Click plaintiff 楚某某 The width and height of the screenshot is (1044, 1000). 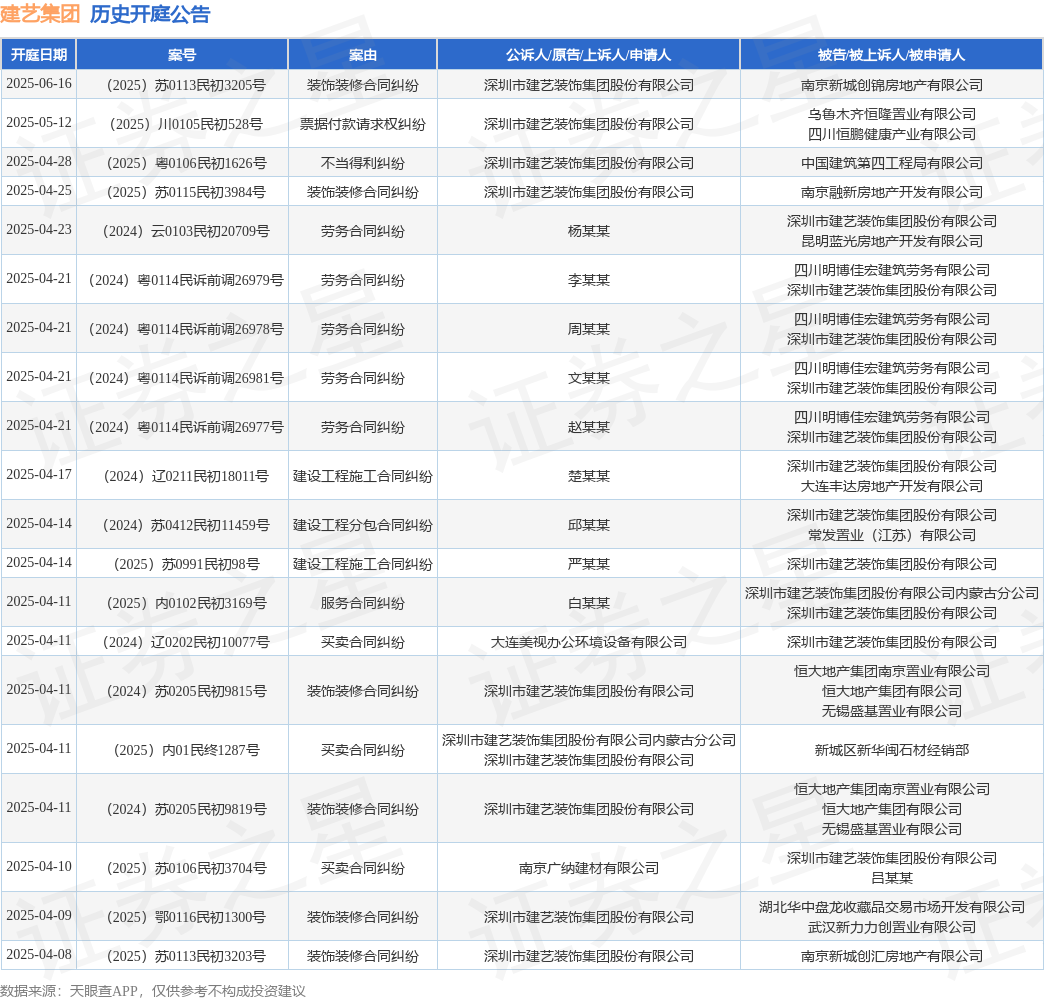pyautogui.click(x=589, y=476)
